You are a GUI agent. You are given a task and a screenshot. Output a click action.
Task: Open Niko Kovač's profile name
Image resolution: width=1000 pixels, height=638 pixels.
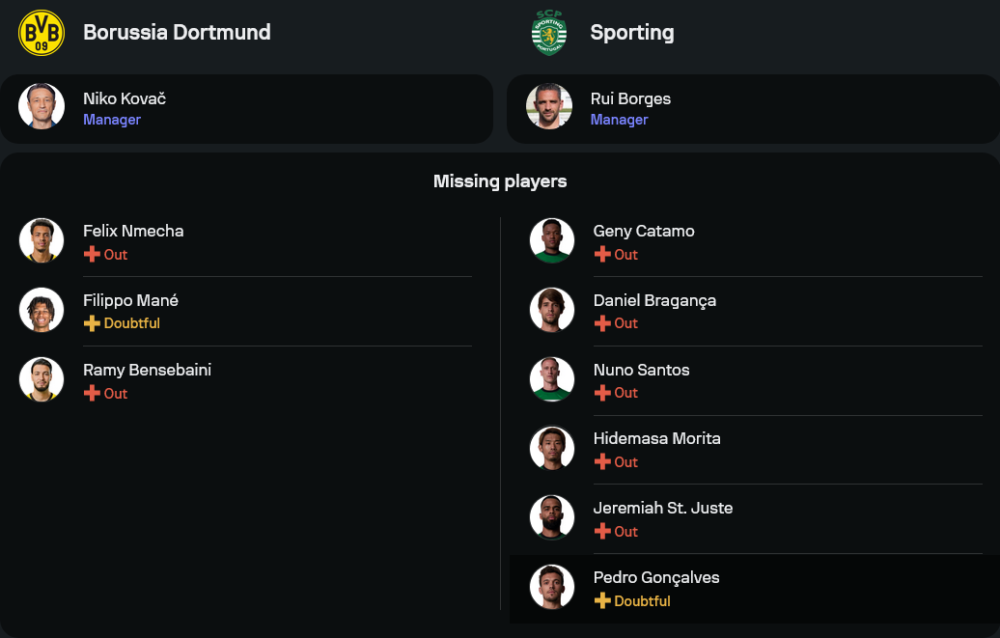coord(124,98)
